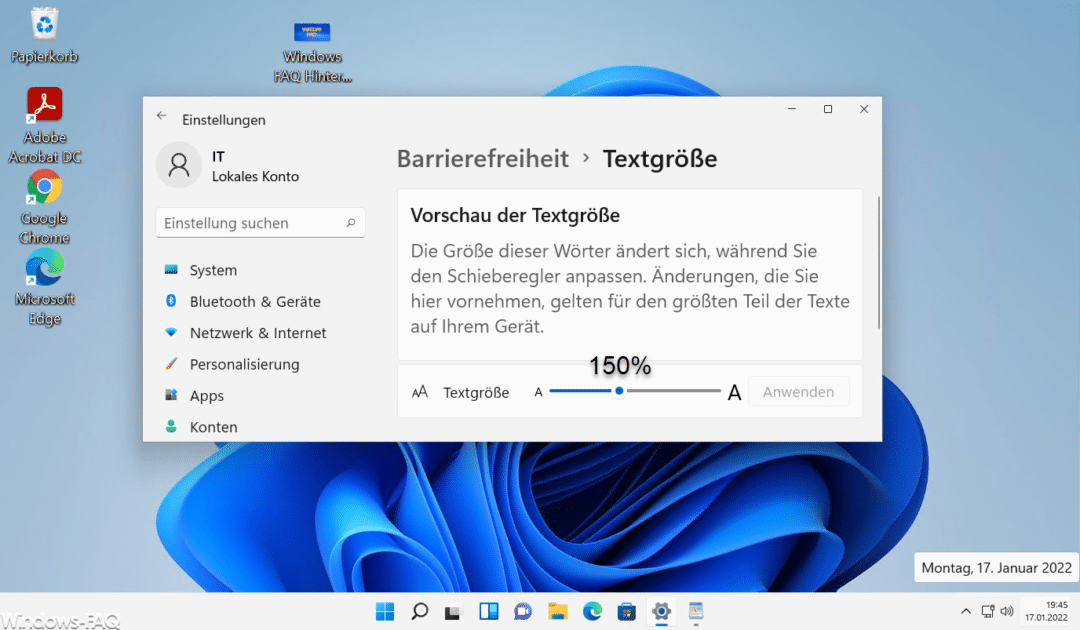The width and height of the screenshot is (1080, 630).
Task: Click small A at slider start
Action: click(x=539, y=392)
